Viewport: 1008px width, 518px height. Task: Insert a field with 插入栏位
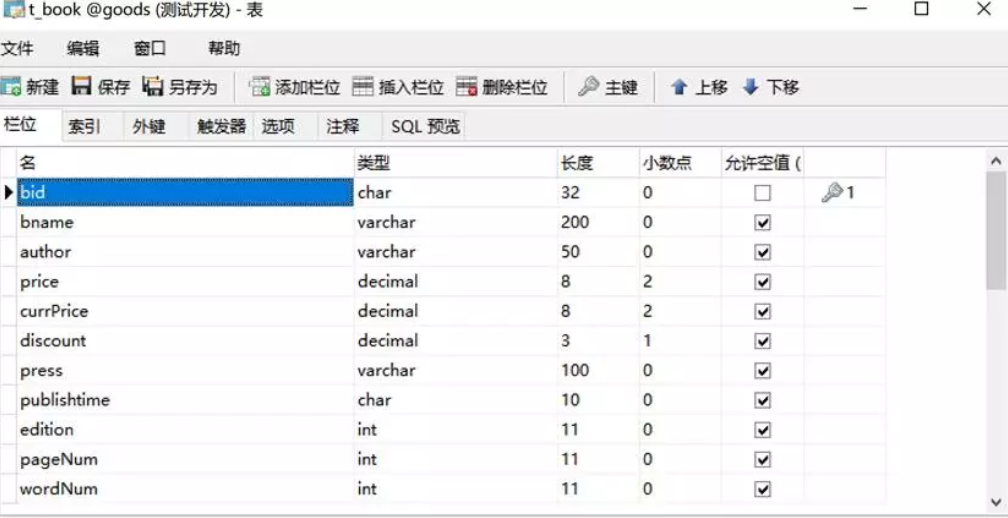399,87
